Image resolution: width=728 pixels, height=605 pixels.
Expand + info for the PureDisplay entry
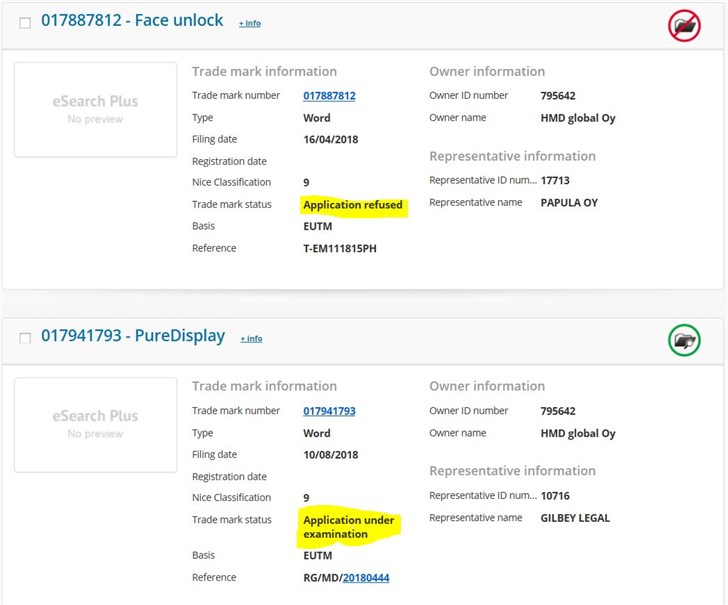click(x=251, y=338)
